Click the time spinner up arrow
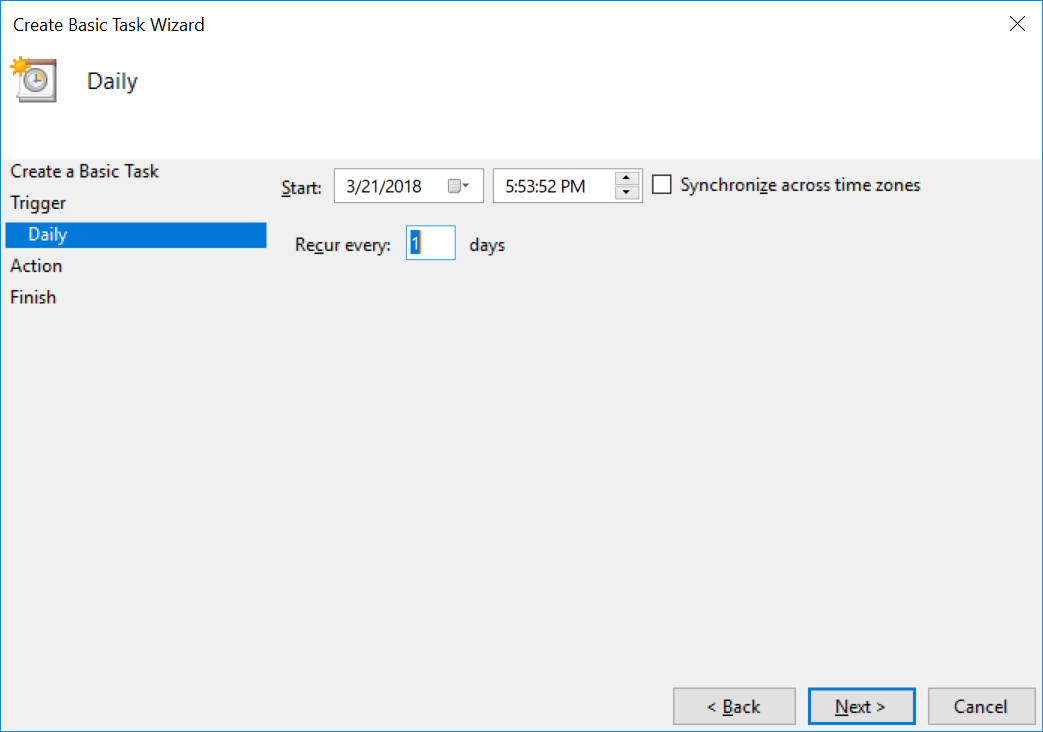Screen dimensions: 1043x732 tap(627, 178)
